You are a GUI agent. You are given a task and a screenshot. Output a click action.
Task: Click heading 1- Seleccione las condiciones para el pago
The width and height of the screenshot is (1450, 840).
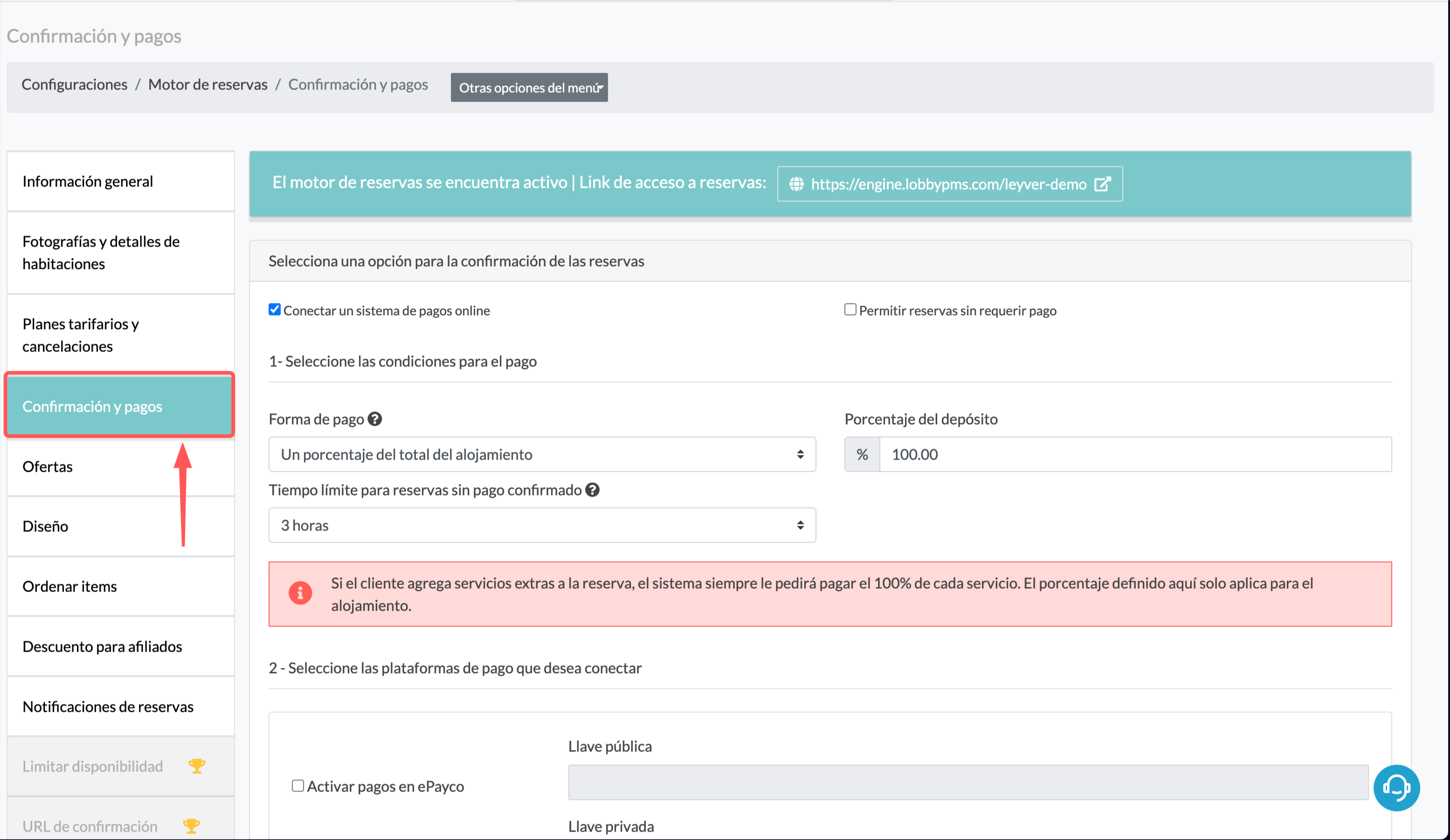pyautogui.click(x=403, y=361)
